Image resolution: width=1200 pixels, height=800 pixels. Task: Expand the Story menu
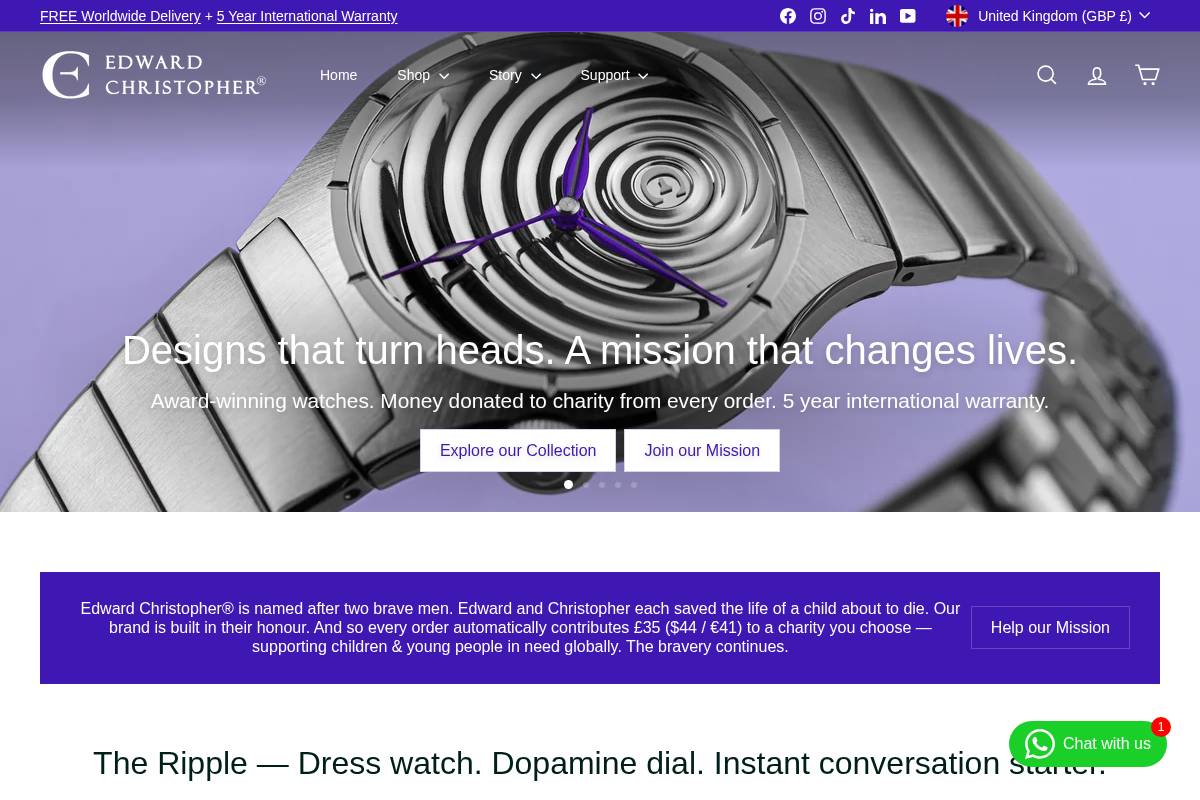[x=515, y=75]
